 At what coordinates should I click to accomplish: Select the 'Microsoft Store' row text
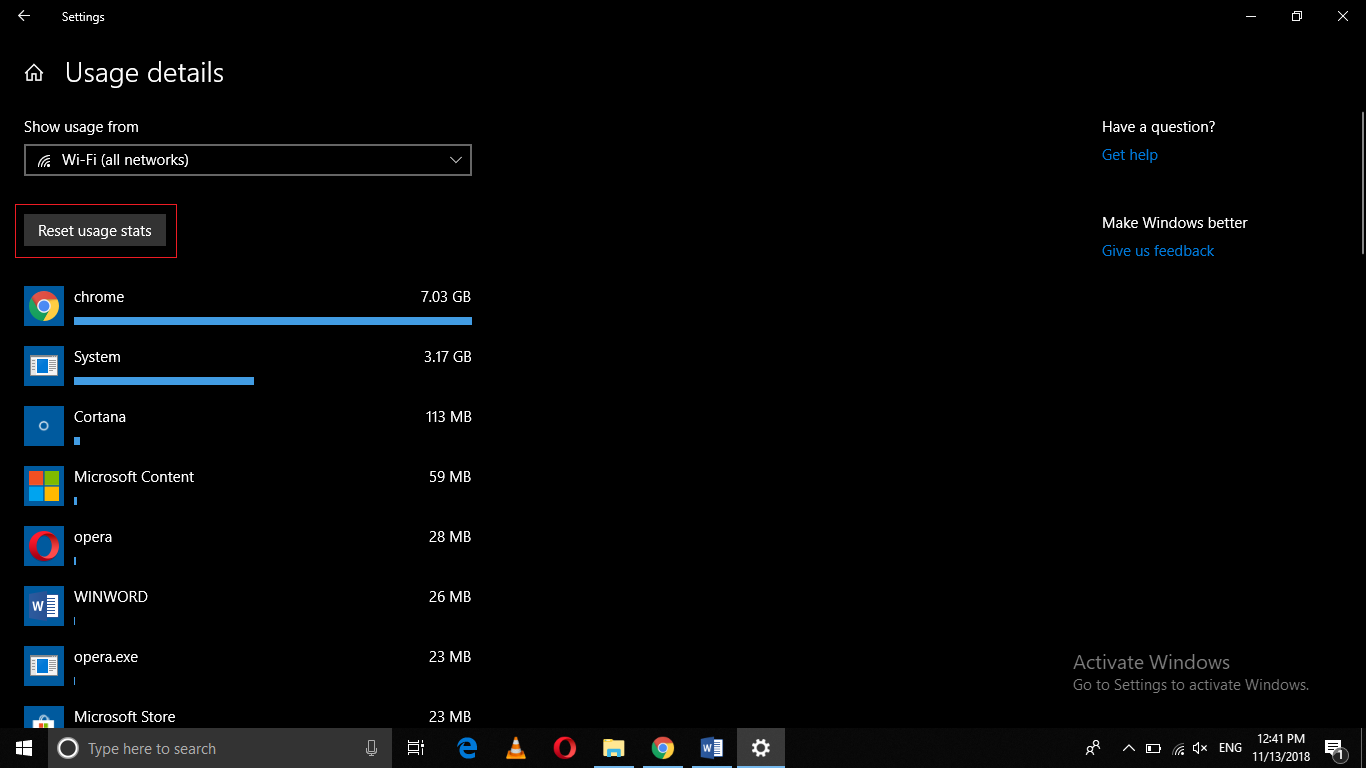coord(124,717)
